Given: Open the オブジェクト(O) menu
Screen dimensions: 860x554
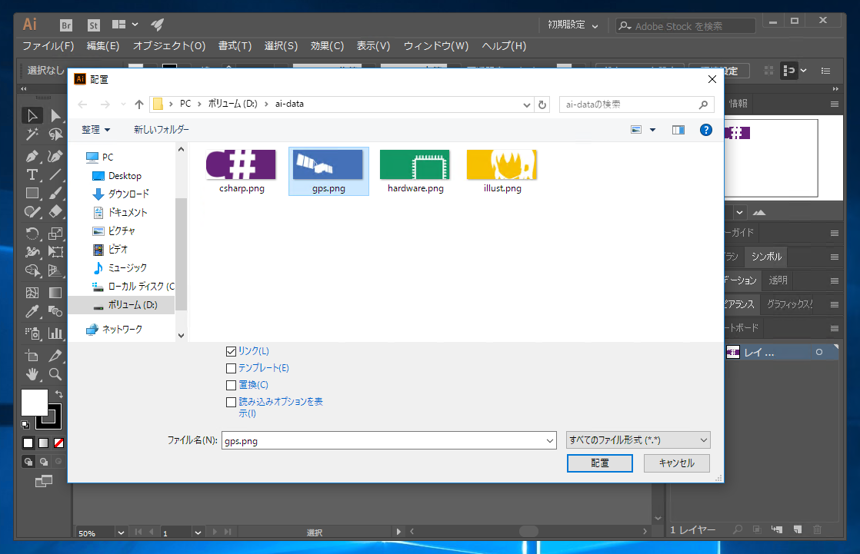Looking at the screenshot, I should [169, 46].
